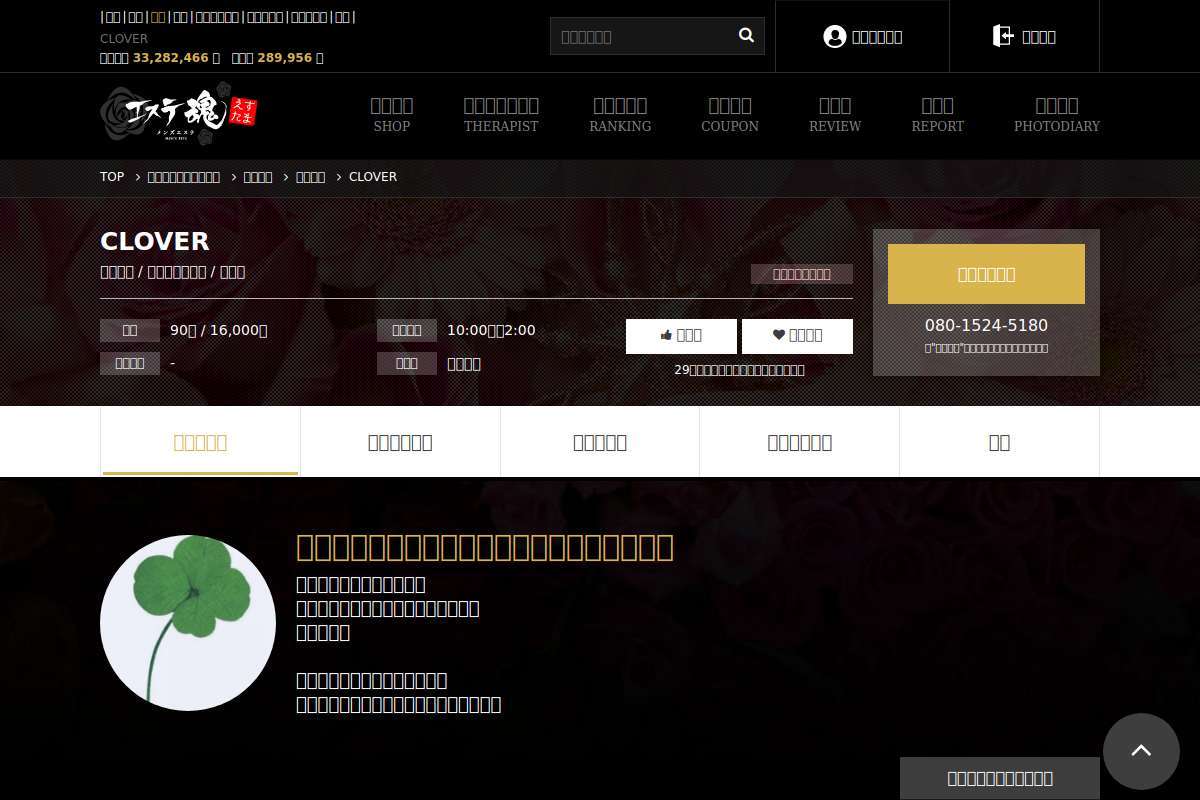Viewport: 1200px width, 800px height.
Task: Click phone number 080-1524-5180
Action: pyautogui.click(x=986, y=326)
